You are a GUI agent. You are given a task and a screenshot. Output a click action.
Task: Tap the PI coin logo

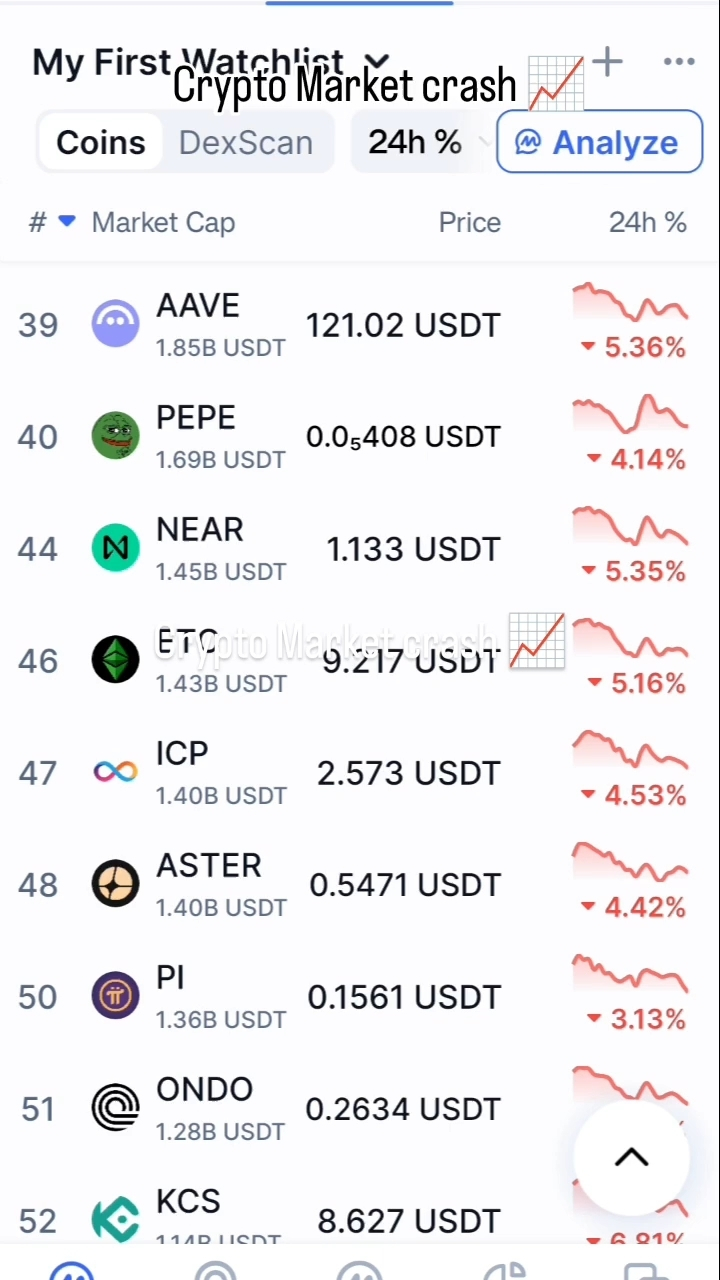click(115, 997)
